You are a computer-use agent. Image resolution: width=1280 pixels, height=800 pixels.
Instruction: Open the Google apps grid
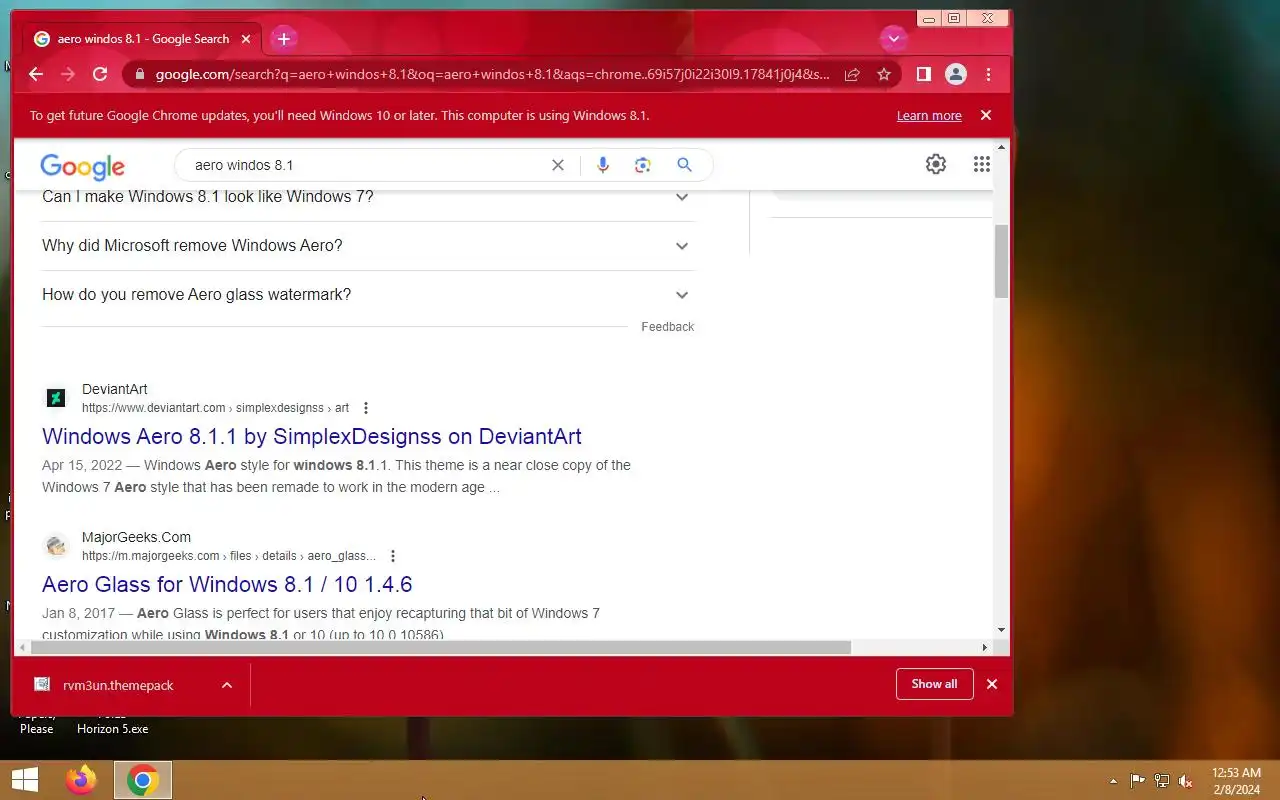click(982, 165)
